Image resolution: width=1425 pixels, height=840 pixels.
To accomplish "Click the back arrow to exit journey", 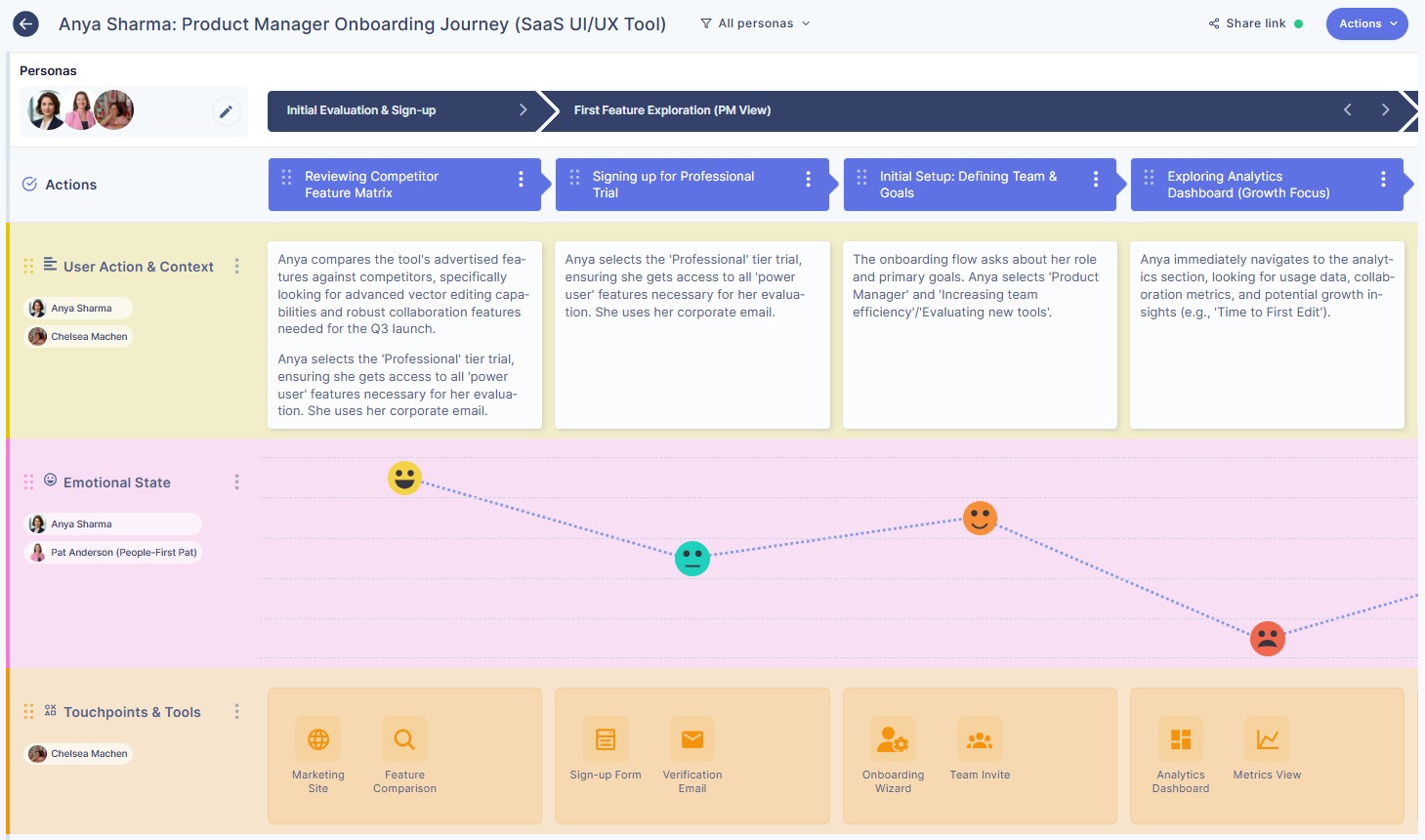I will click(25, 23).
